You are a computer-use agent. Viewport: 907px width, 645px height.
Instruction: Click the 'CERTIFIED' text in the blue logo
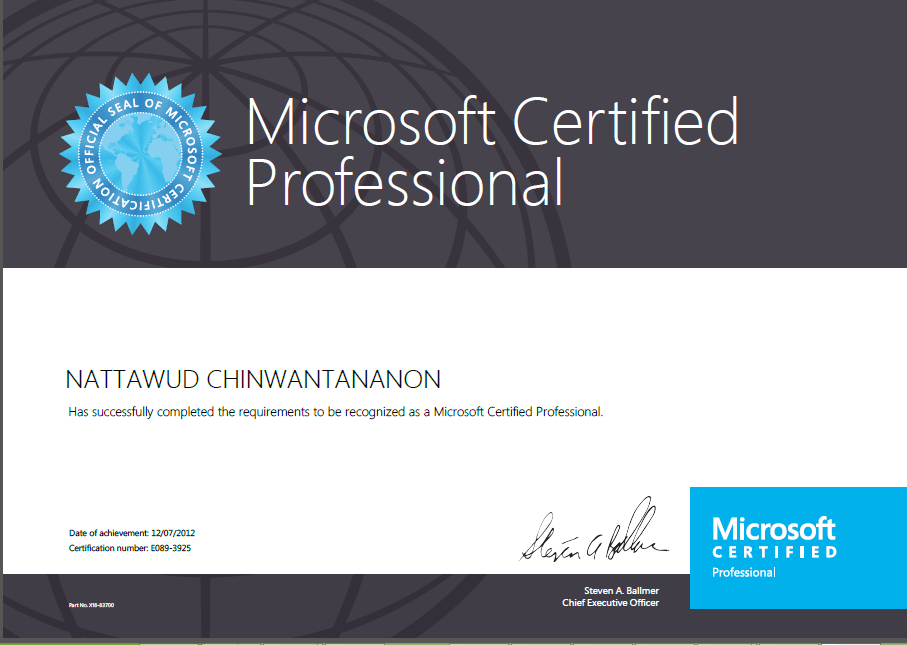tap(774, 552)
